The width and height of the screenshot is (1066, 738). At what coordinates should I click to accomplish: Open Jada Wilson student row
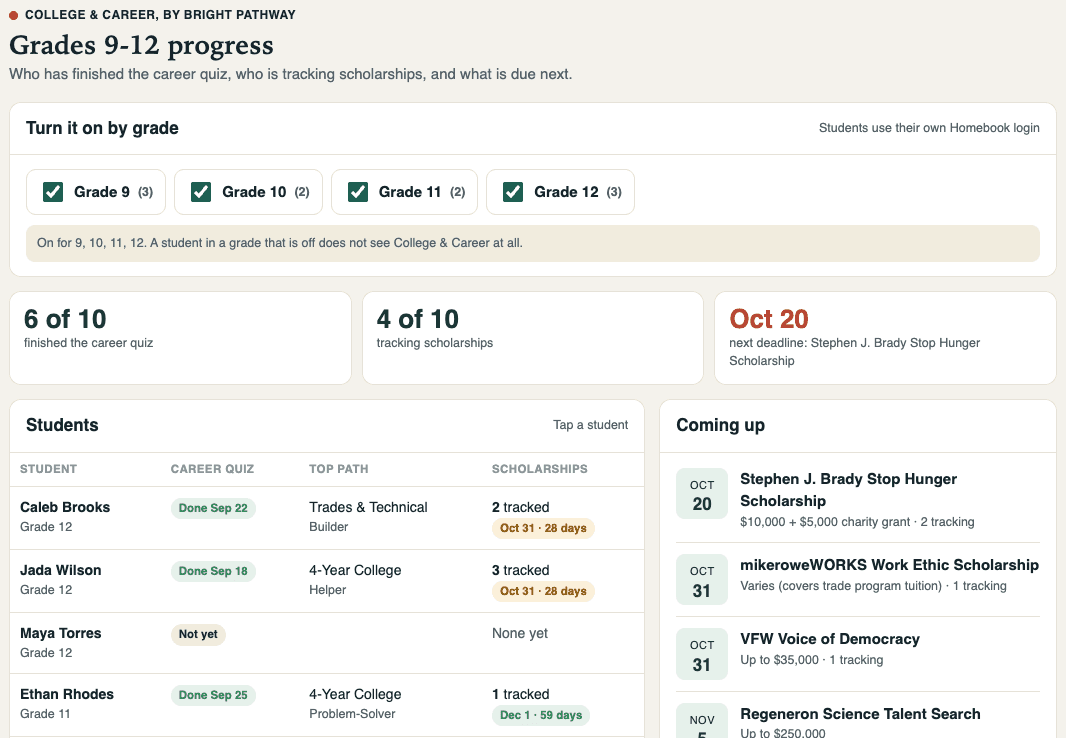click(x=326, y=581)
